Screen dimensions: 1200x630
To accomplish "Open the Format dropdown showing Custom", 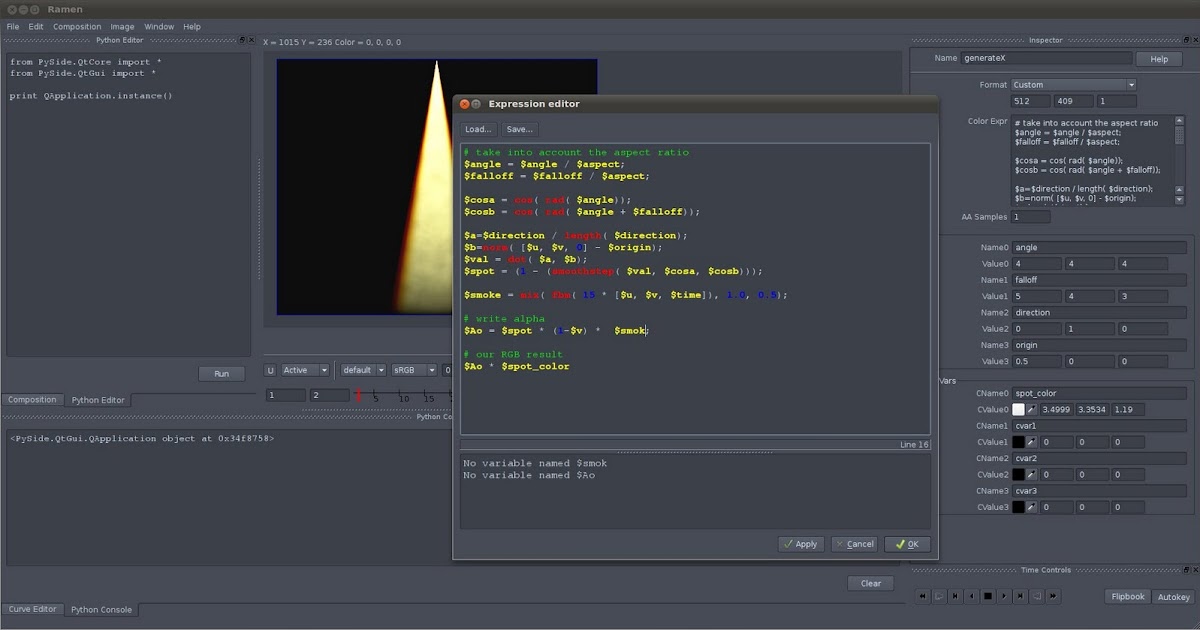I will click(1073, 84).
